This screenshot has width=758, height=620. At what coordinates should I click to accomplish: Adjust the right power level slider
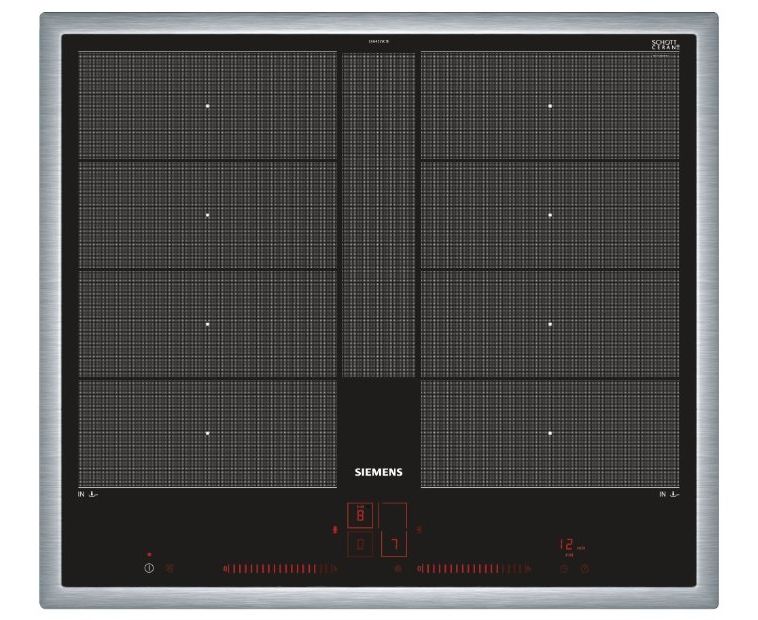(474, 569)
